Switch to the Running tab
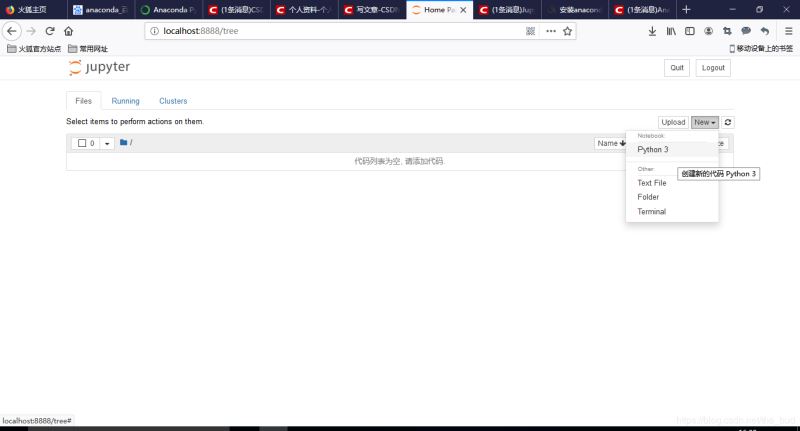Image resolution: width=800 pixels, height=431 pixels. [x=126, y=101]
